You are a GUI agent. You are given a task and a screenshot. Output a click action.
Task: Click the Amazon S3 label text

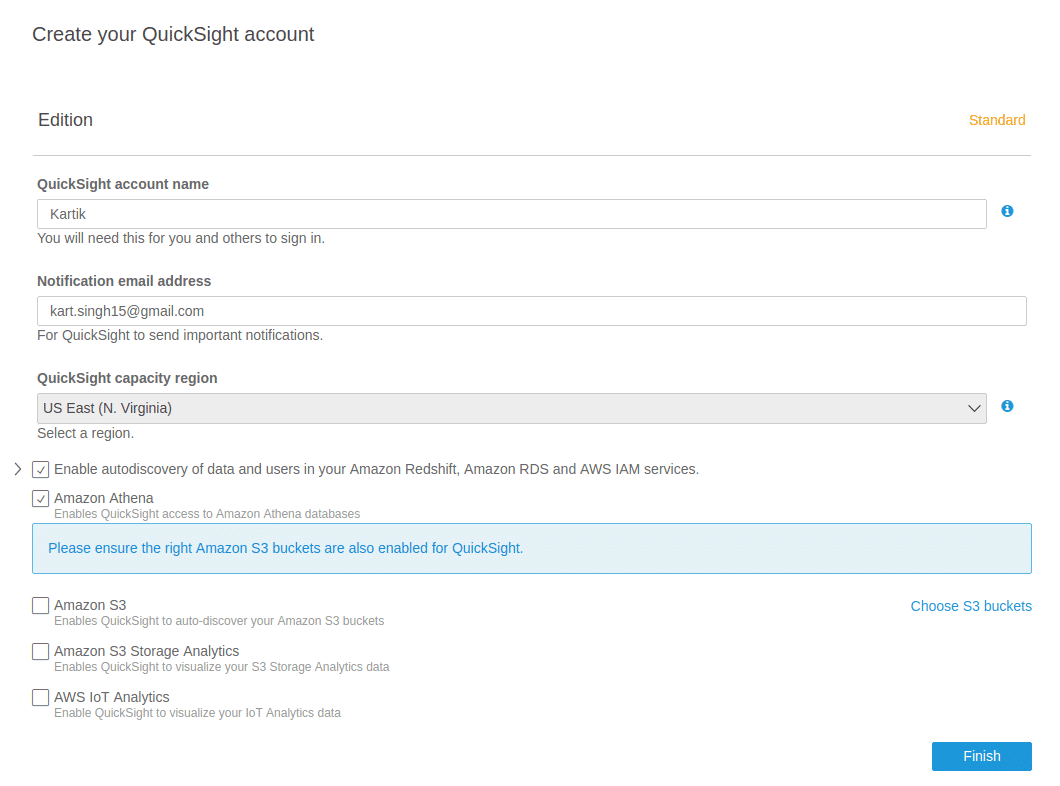90,605
